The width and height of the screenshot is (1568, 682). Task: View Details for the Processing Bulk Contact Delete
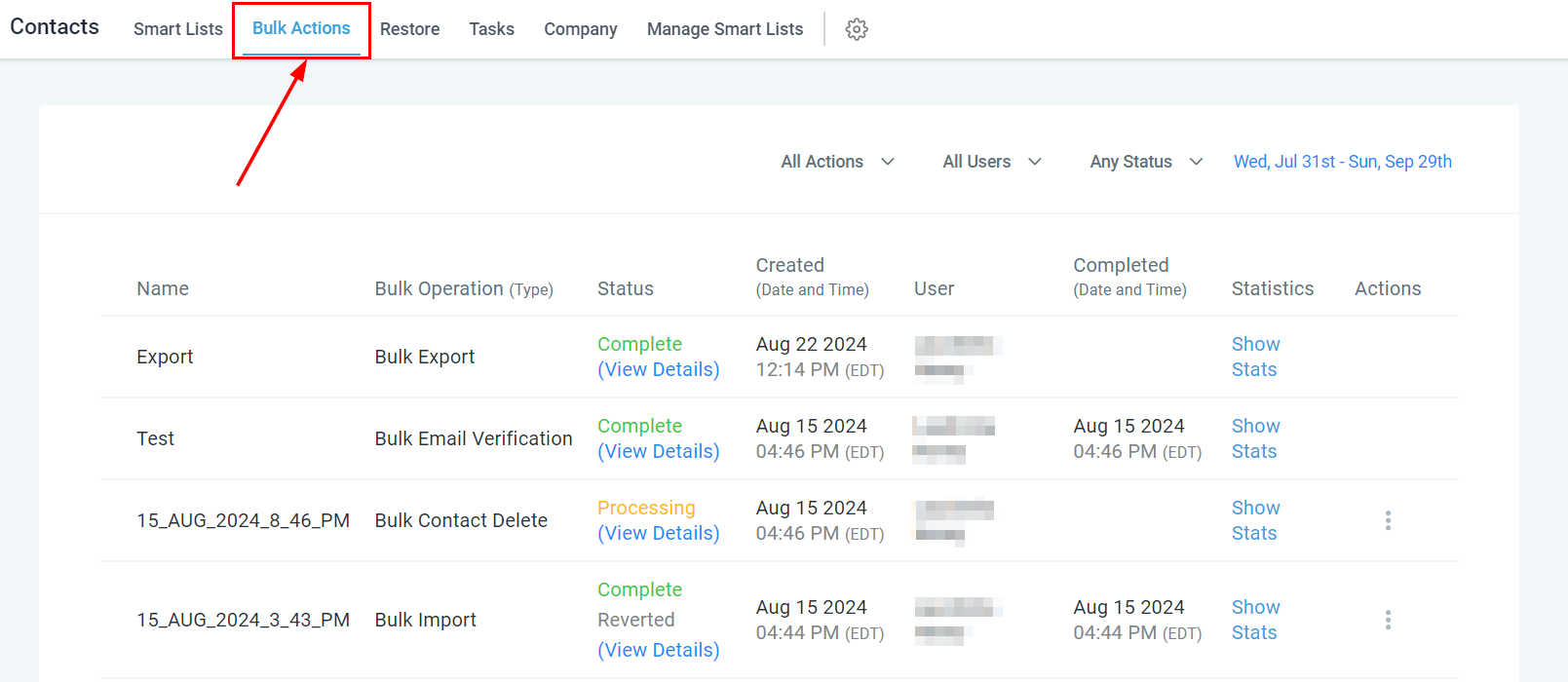click(x=659, y=533)
